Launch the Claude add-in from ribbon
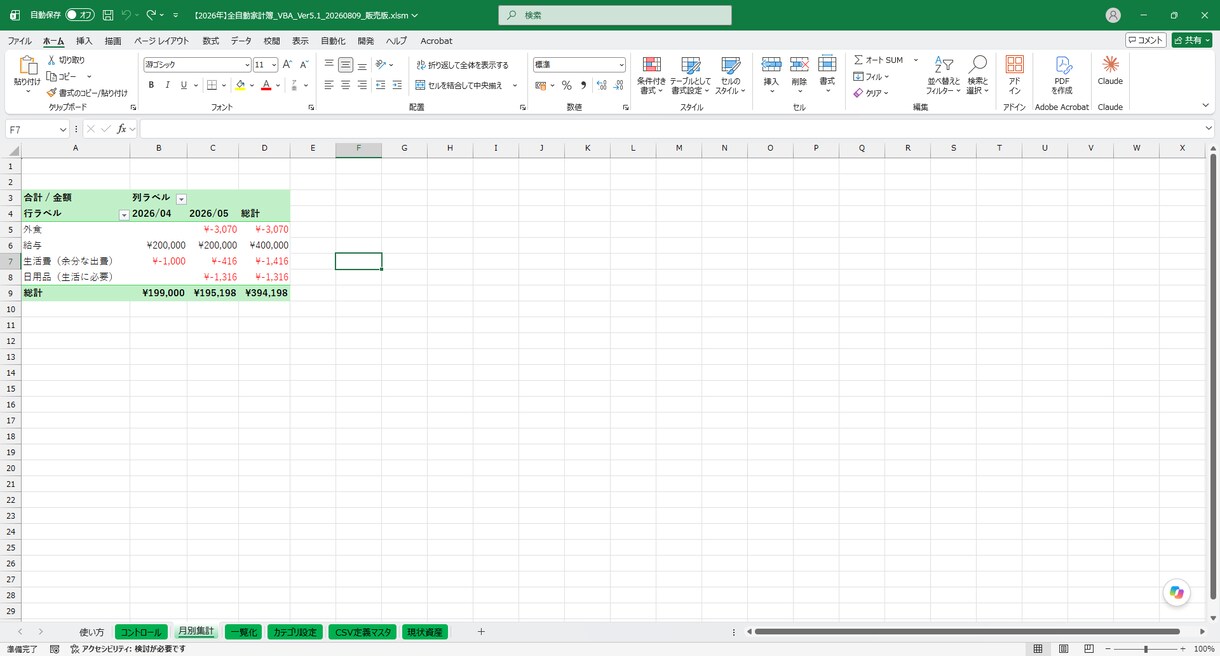Viewport: 1220px width, 656px height. click(1110, 70)
